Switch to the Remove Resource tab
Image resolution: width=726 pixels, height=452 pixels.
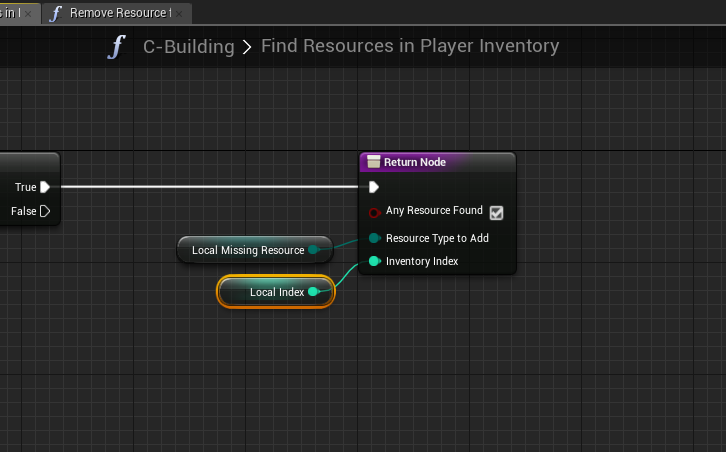click(118, 13)
